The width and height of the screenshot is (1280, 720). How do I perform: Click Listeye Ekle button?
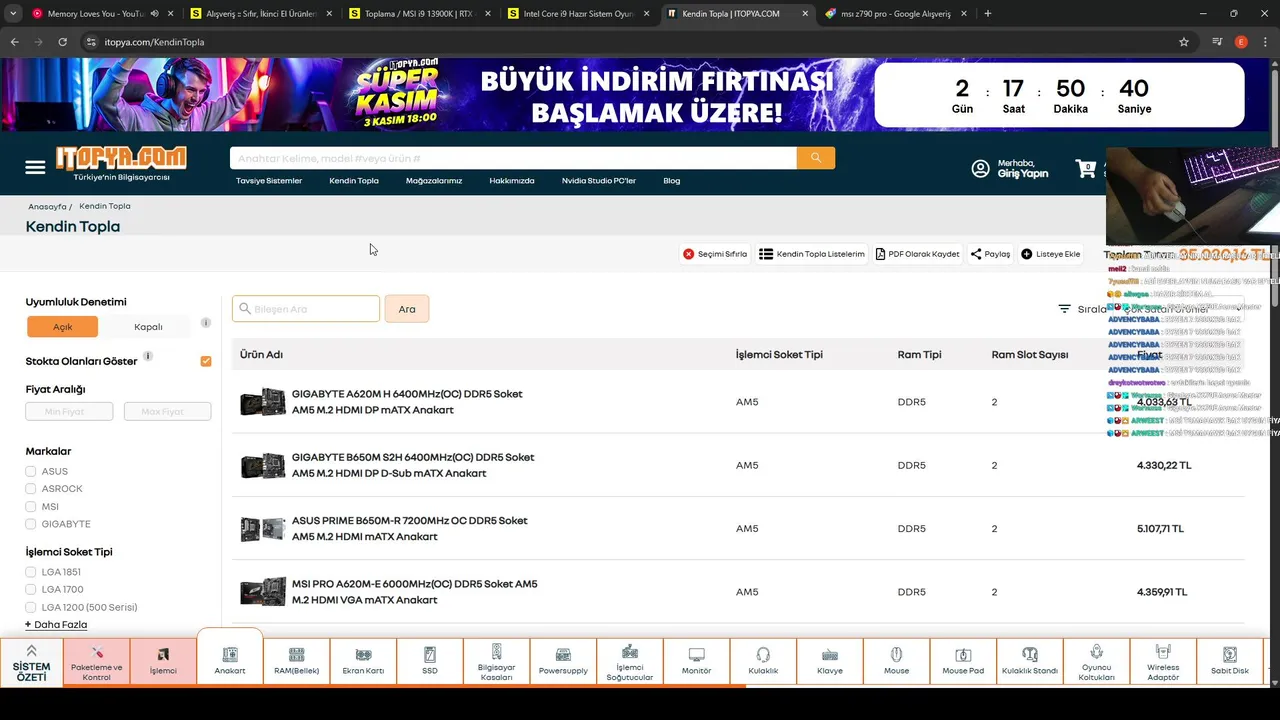(x=1051, y=254)
